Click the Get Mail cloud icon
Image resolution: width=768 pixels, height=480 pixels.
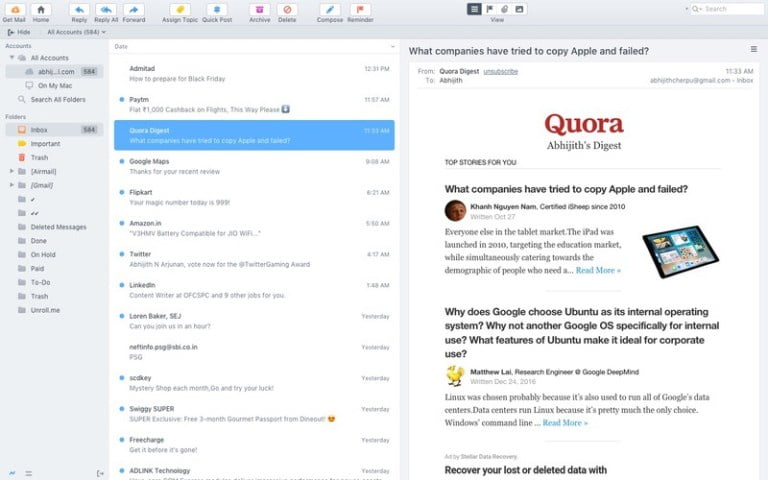coord(15,9)
